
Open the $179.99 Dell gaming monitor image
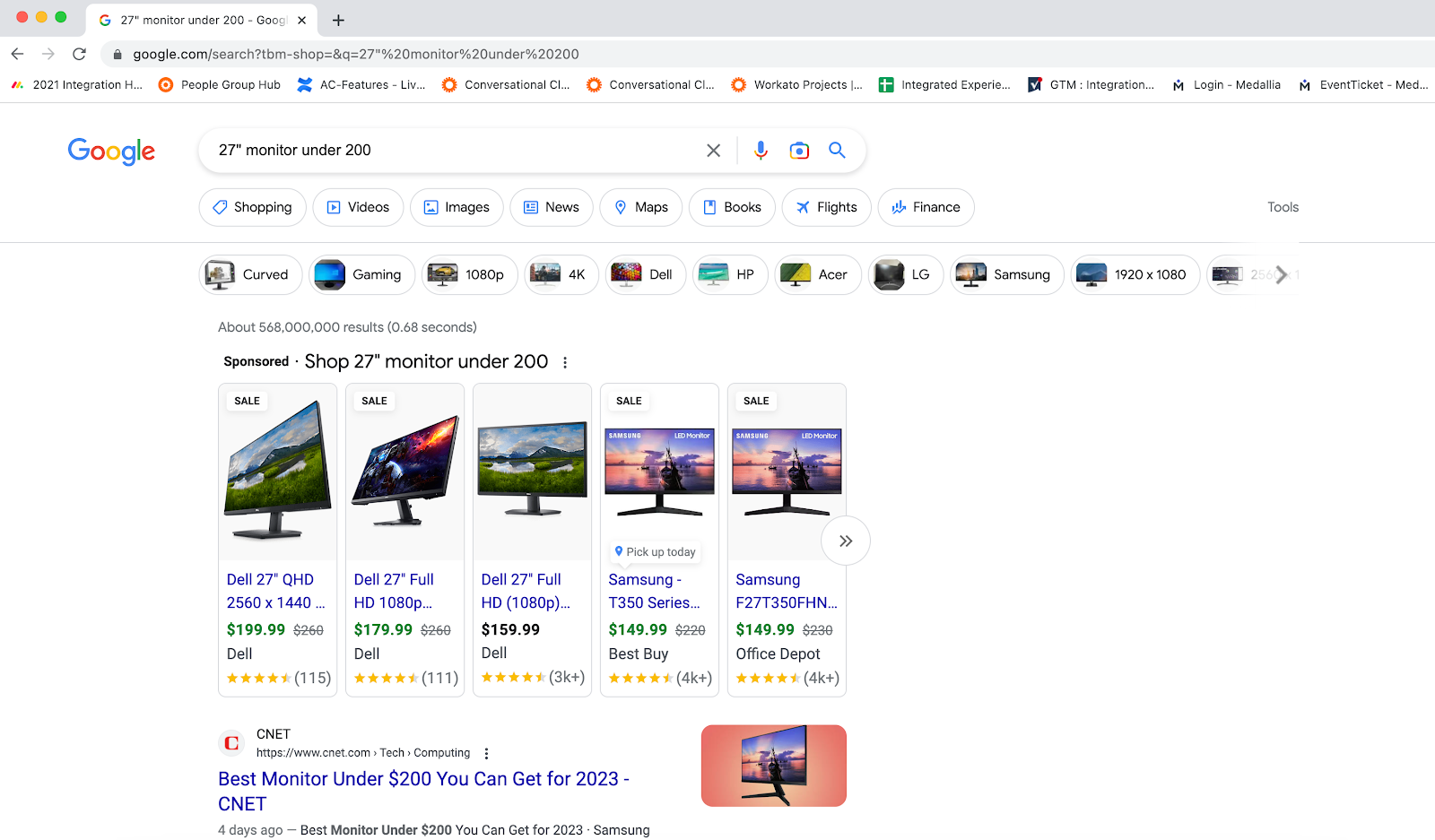point(405,472)
